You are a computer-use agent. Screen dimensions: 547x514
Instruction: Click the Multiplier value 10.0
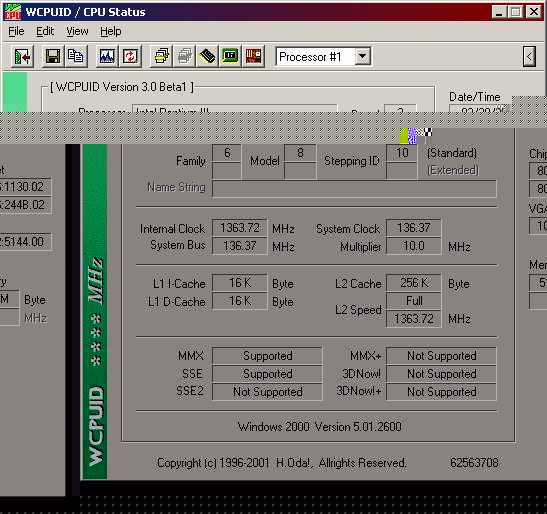(x=414, y=246)
